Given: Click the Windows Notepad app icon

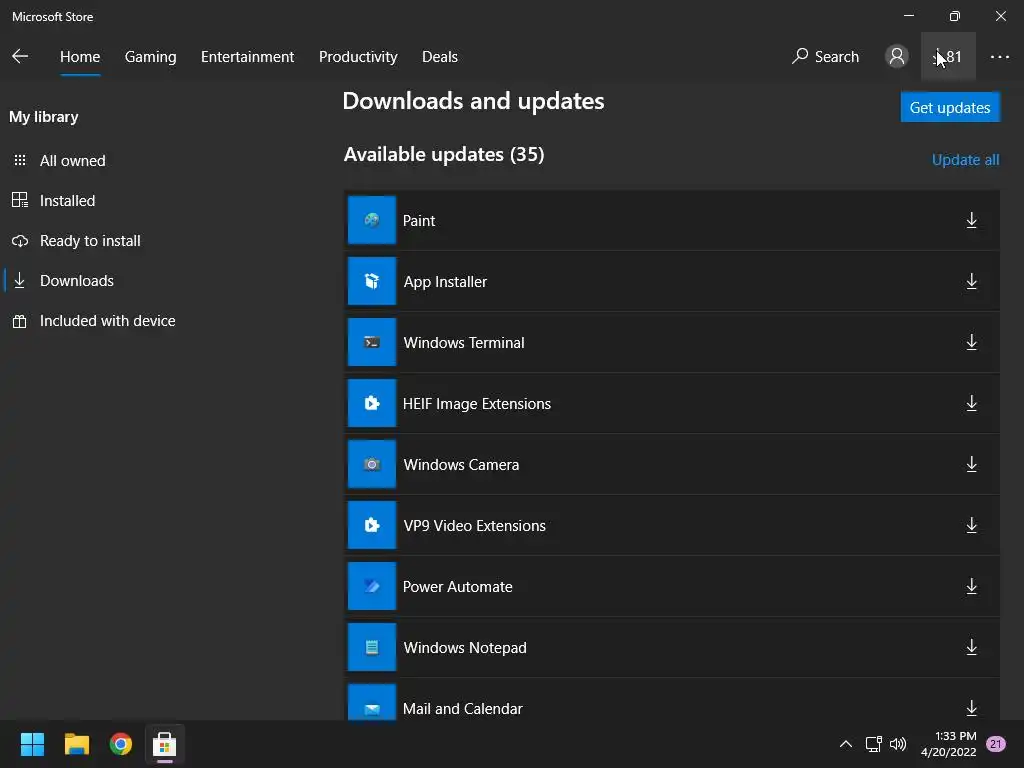Looking at the screenshot, I should tap(372, 647).
